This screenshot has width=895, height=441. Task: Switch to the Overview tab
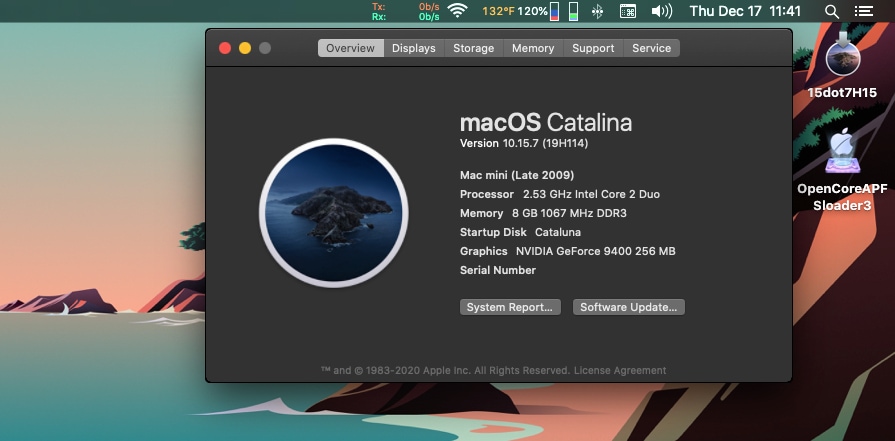[x=350, y=48]
